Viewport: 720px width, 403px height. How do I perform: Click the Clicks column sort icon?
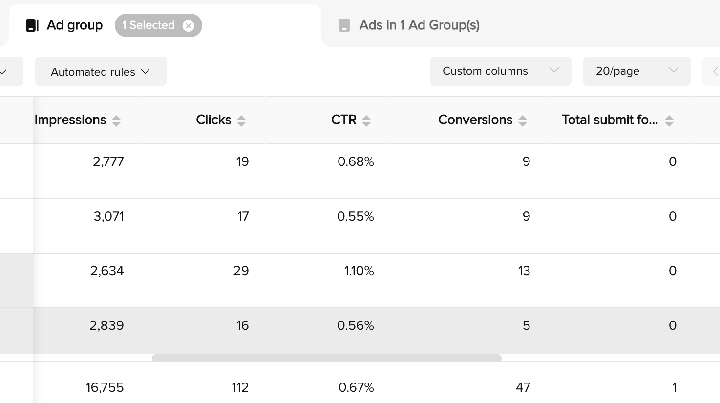click(x=241, y=121)
